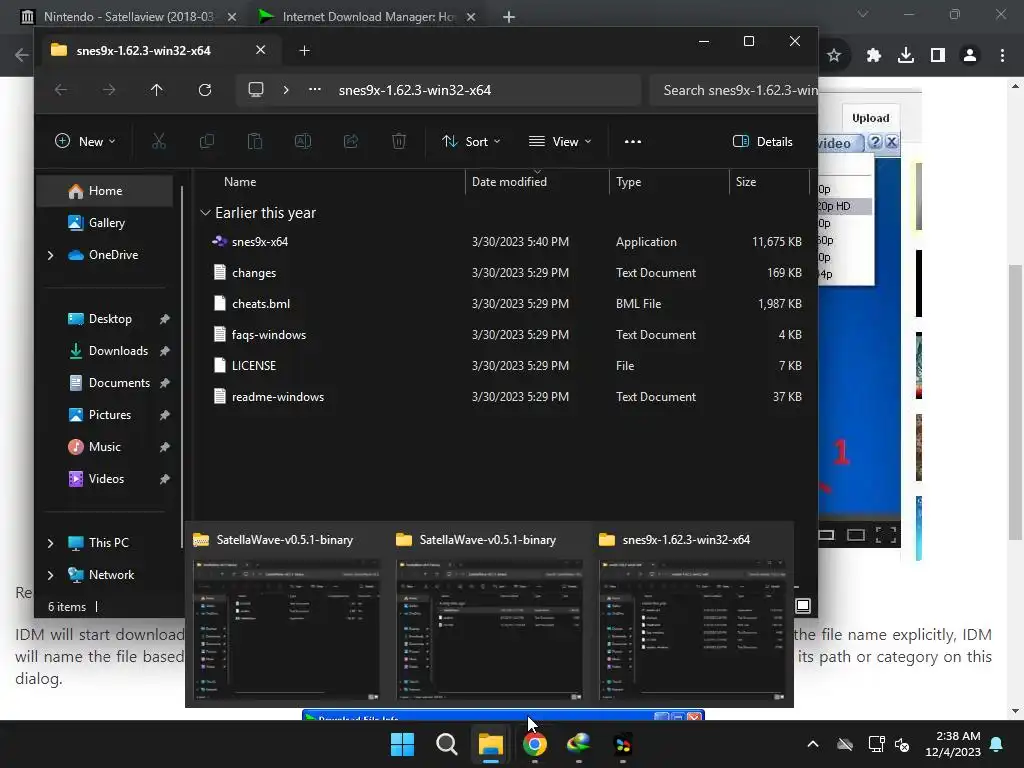The image size is (1024, 768).
Task: Click the Paste icon in Explorer toolbar
Action: point(255,141)
